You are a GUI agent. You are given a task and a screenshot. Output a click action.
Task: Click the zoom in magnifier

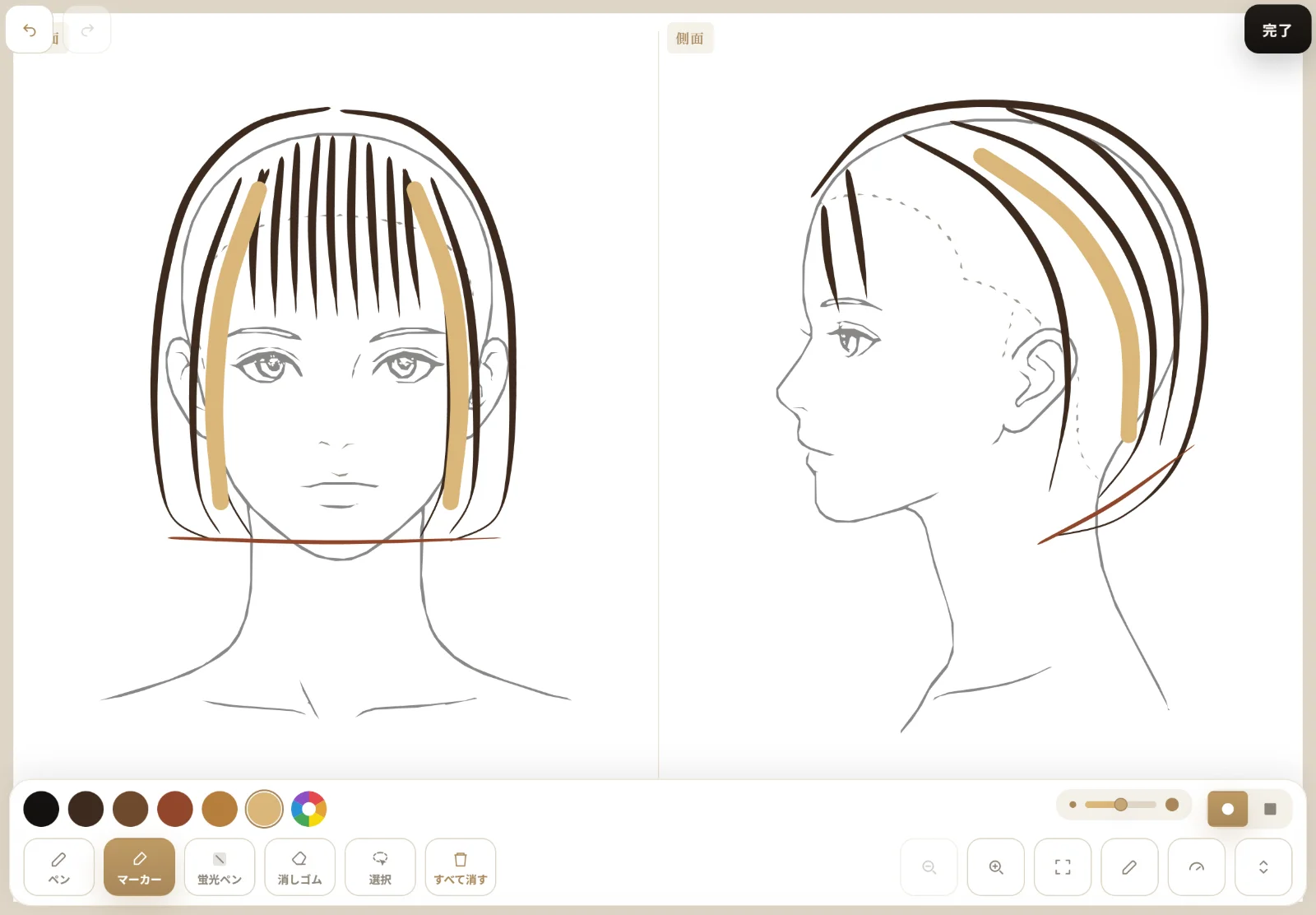point(996,867)
